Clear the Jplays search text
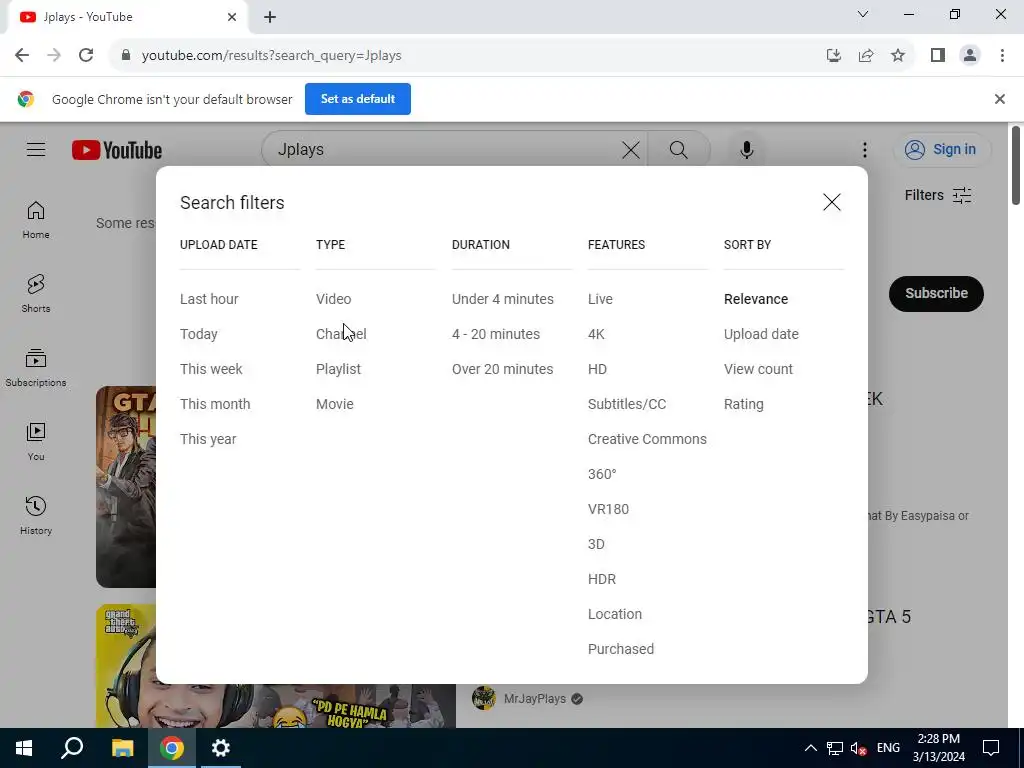Image resolution: width=1024 pixels, height=768 pixels. tap(630, 150)
